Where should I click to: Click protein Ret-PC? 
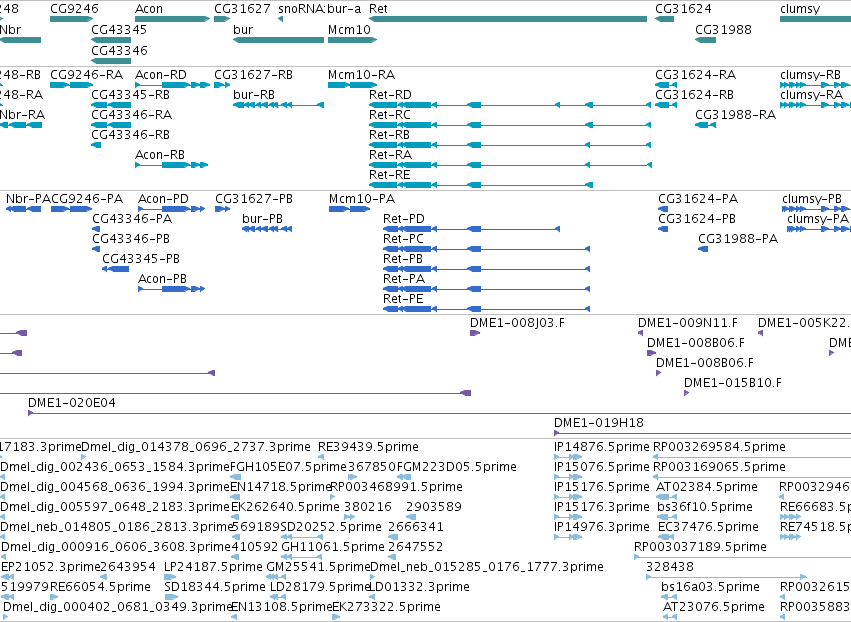pos(403,239)
